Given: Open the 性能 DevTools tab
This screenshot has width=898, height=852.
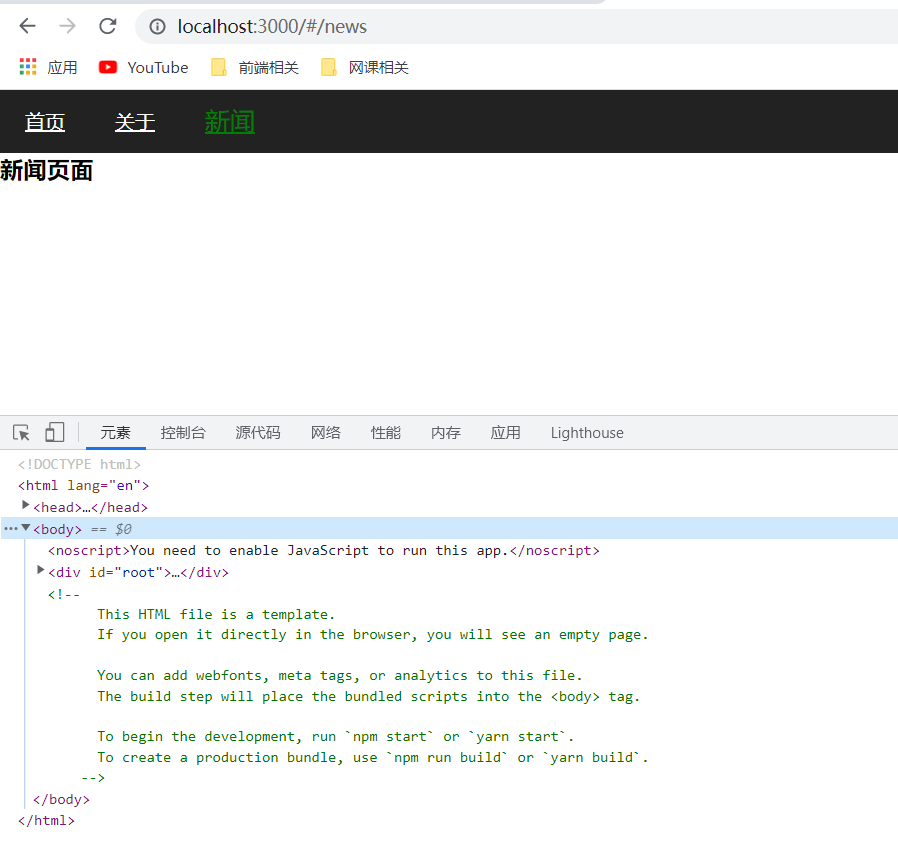Looking at the screenshot, I should pos(385,433).
